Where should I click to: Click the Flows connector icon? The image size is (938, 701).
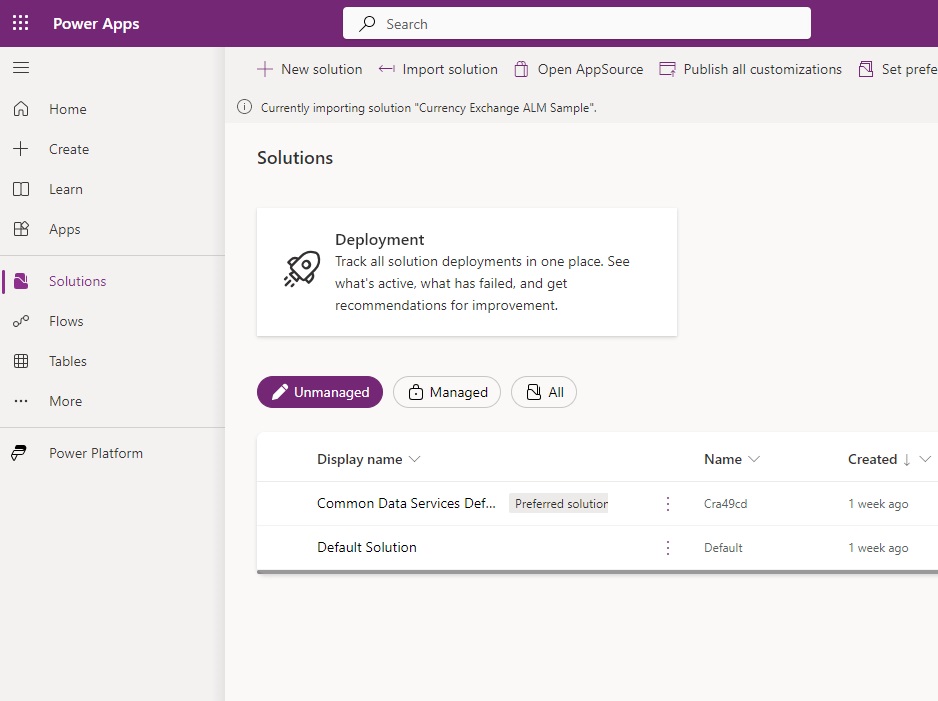point(21,321)
